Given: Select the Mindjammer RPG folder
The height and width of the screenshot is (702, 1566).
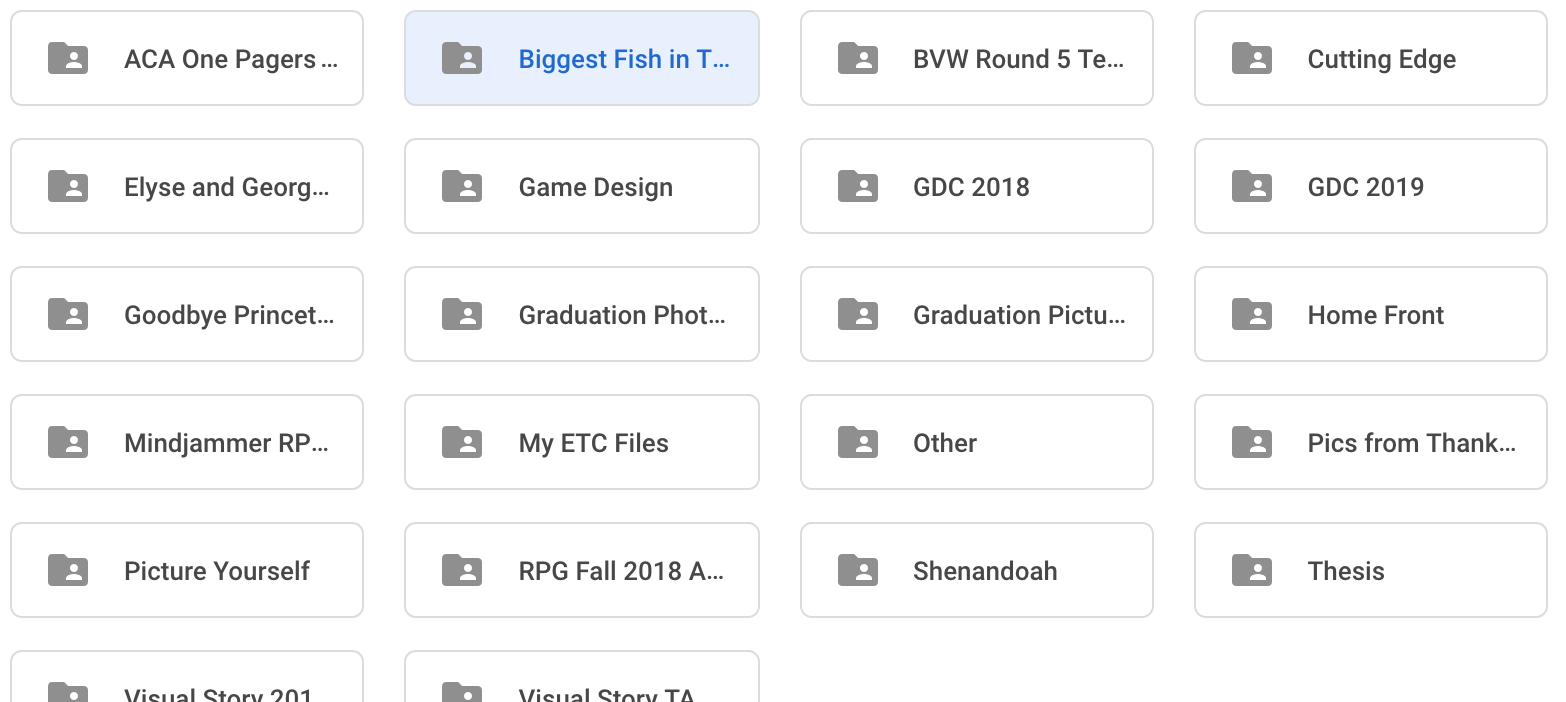Looking at the screenshot, I should pos(226,443).
